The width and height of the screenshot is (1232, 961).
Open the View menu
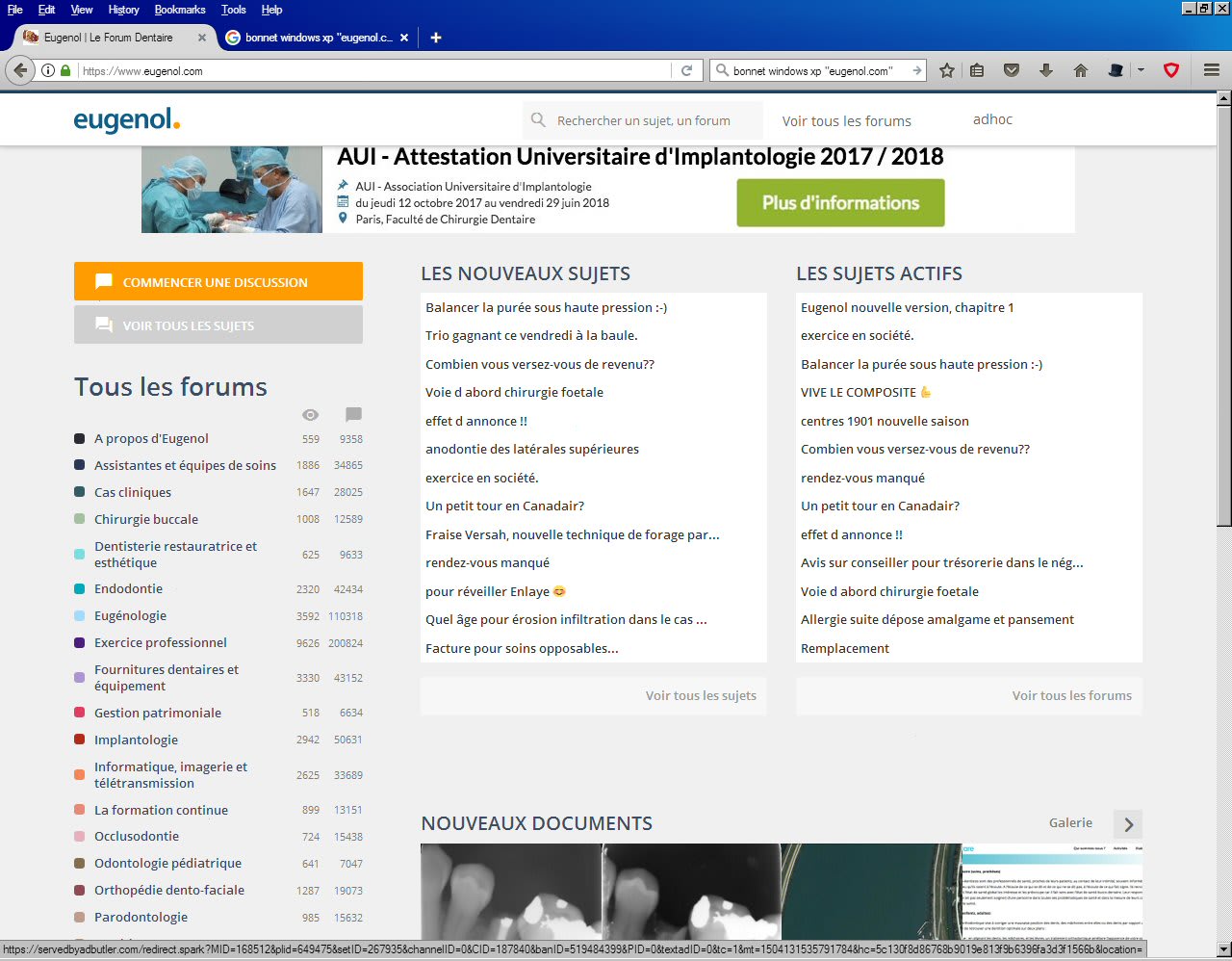click(82, 10)
